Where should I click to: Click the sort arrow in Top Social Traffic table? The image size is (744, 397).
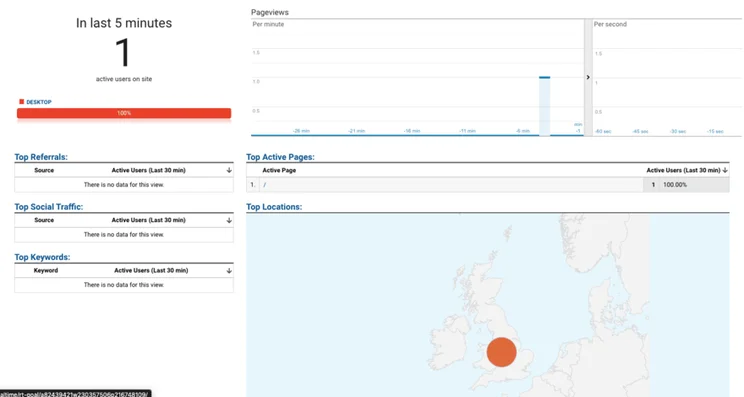coord(229,220)
